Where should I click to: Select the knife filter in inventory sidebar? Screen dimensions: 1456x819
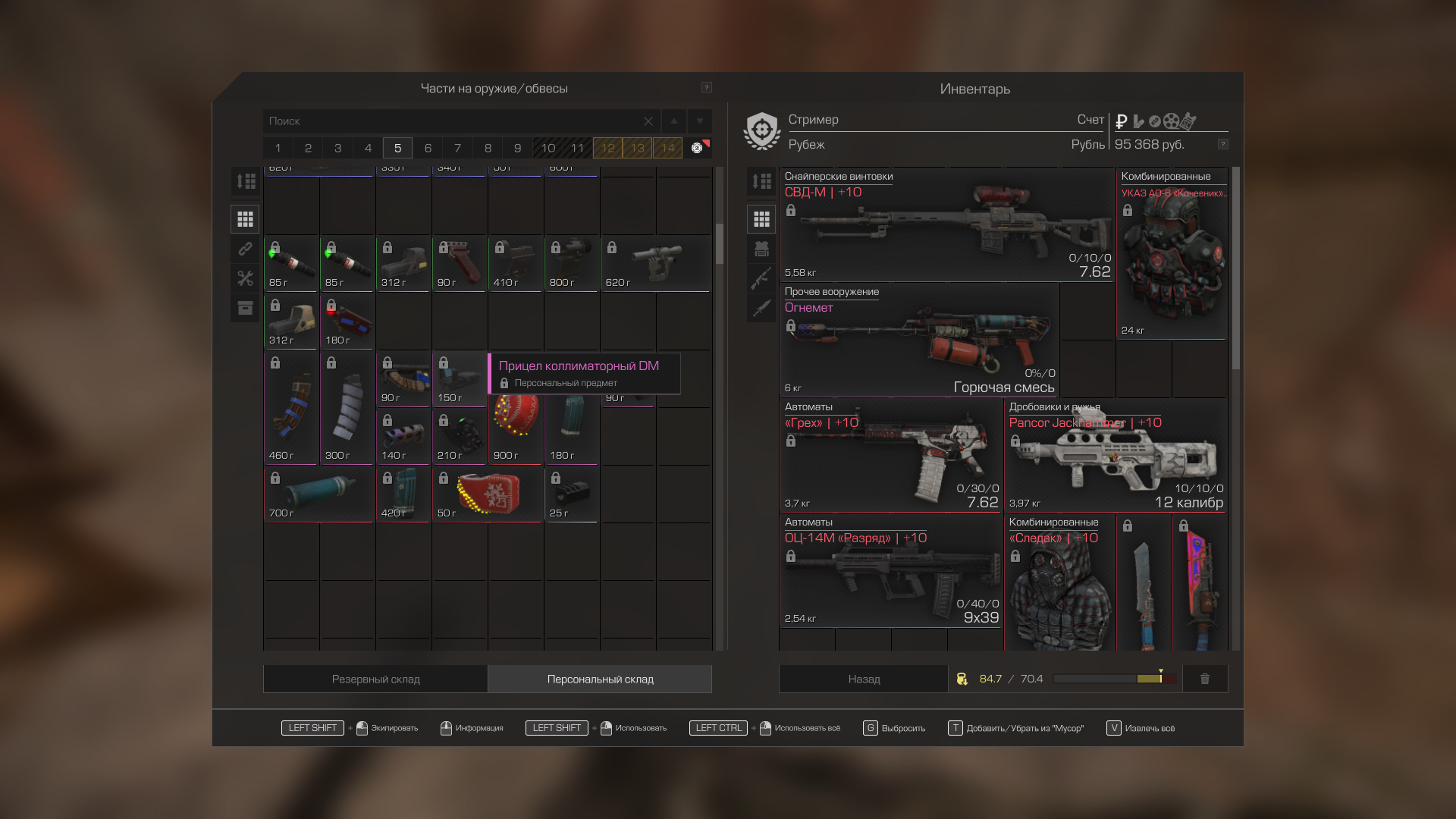click(761, 308)
